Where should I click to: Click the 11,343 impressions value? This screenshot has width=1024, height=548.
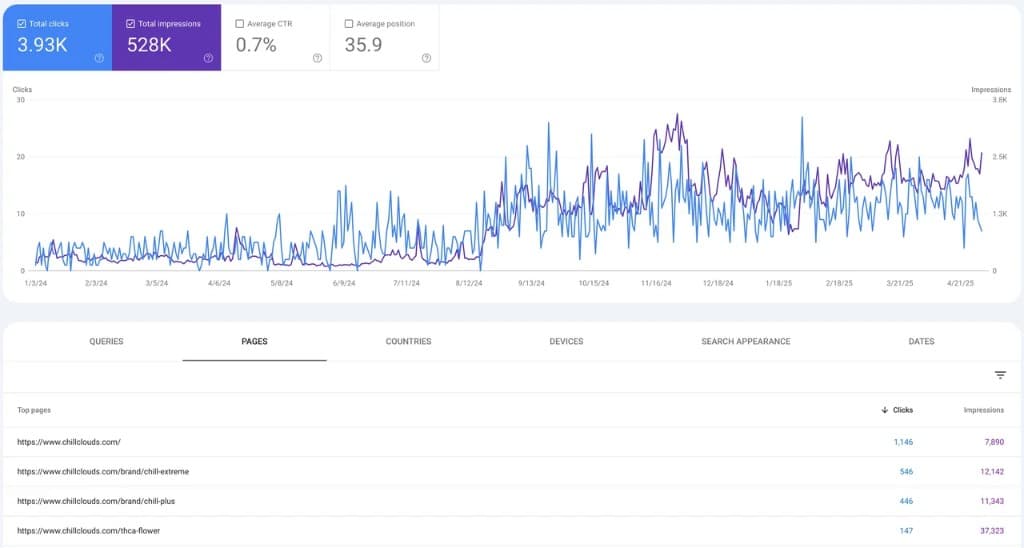coord(992,502)
